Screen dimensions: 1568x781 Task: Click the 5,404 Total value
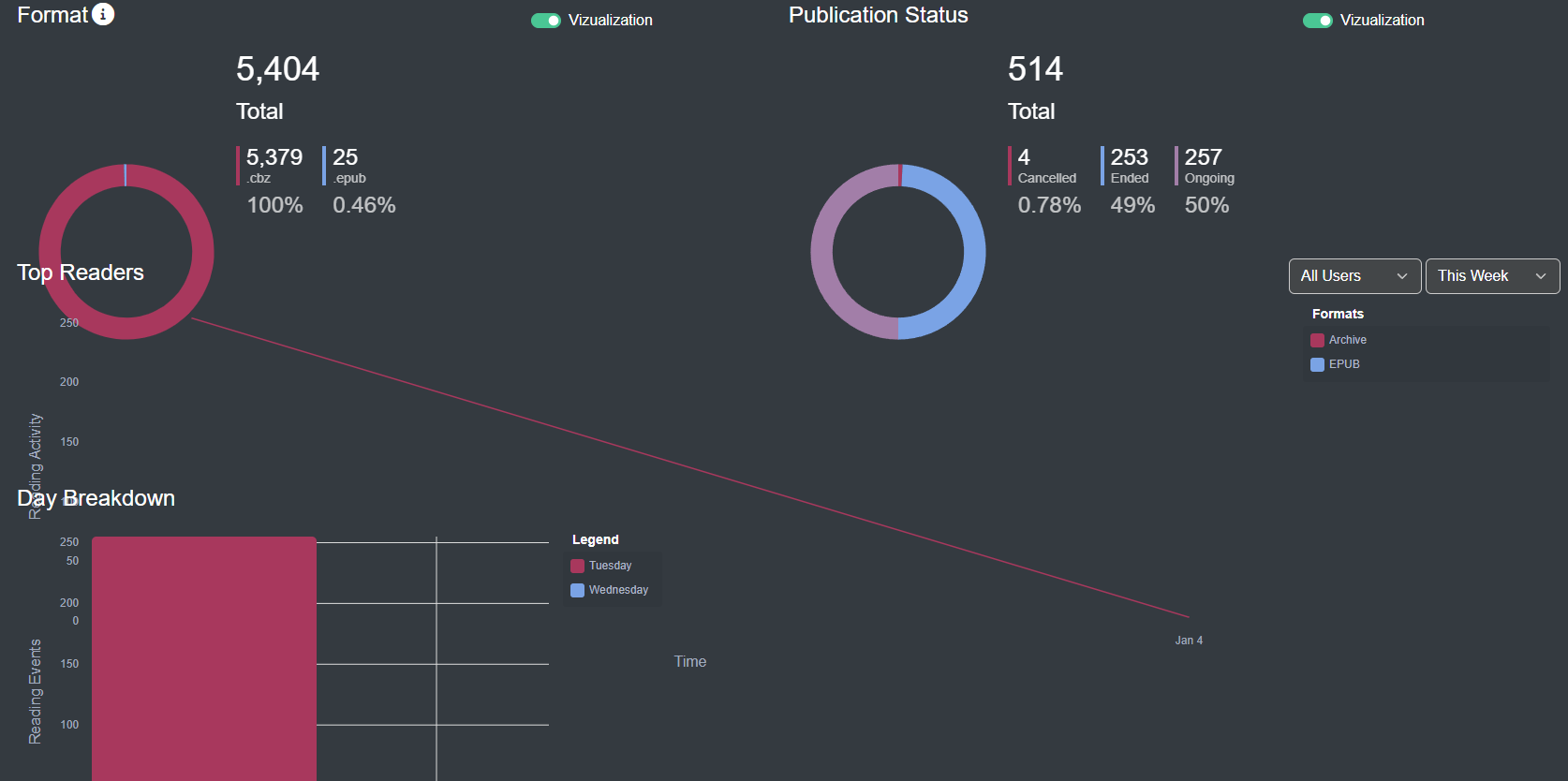[x=277, y=69]
